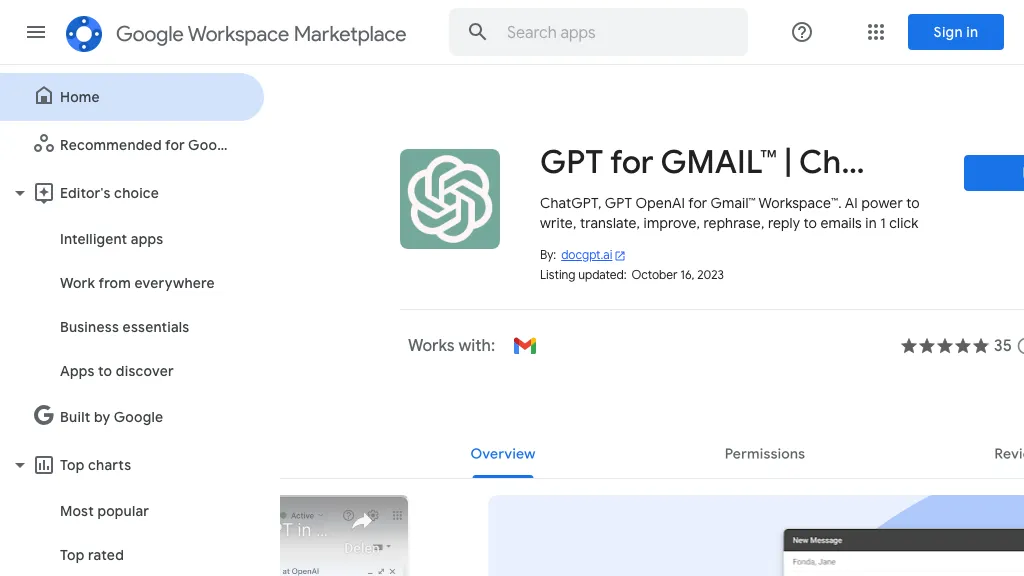Collapse the Editor's choice section

19,193
